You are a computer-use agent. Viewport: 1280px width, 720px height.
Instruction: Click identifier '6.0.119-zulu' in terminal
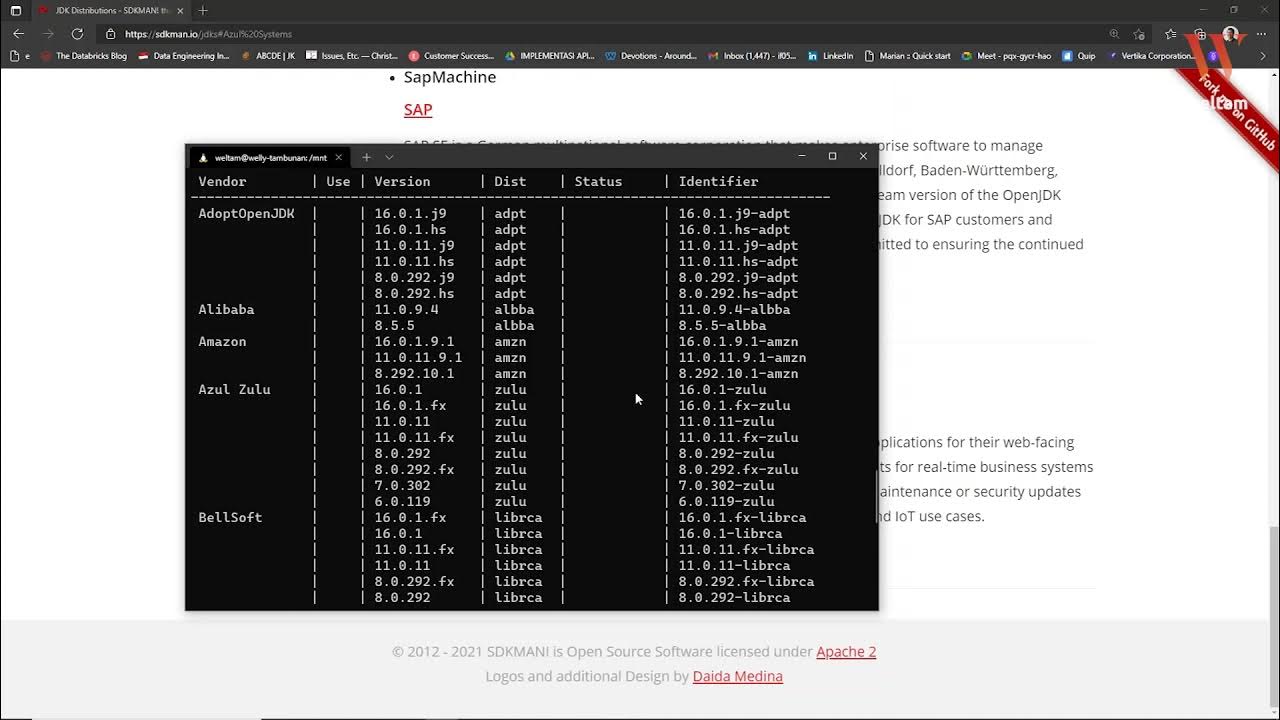click(726, 501)
